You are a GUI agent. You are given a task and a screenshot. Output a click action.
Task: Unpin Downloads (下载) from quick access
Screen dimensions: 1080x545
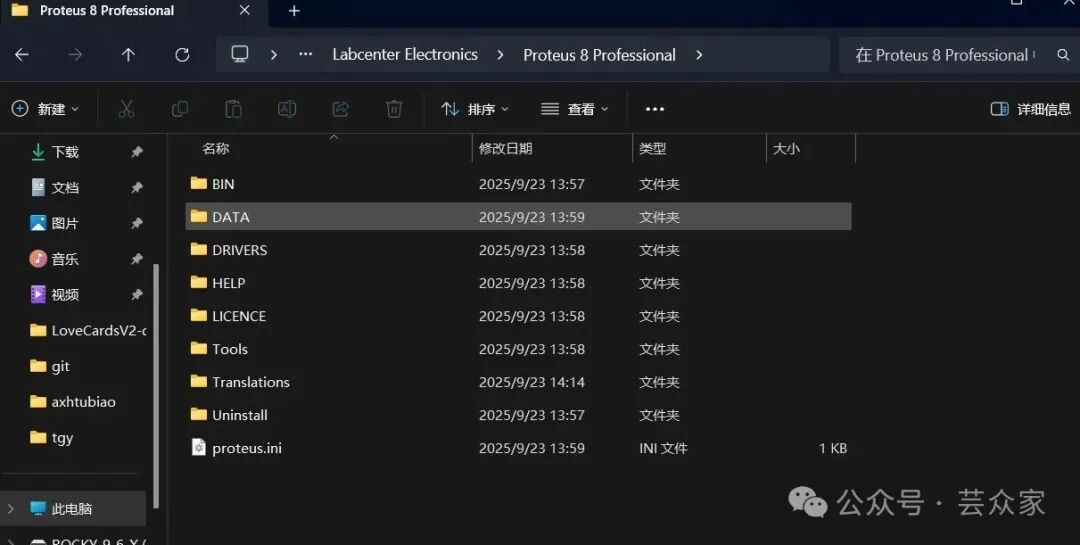click(137, 152)
